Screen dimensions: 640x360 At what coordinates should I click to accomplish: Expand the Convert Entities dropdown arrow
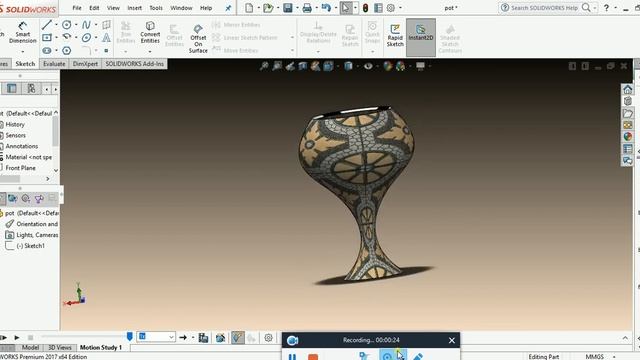tap(150, 51)
